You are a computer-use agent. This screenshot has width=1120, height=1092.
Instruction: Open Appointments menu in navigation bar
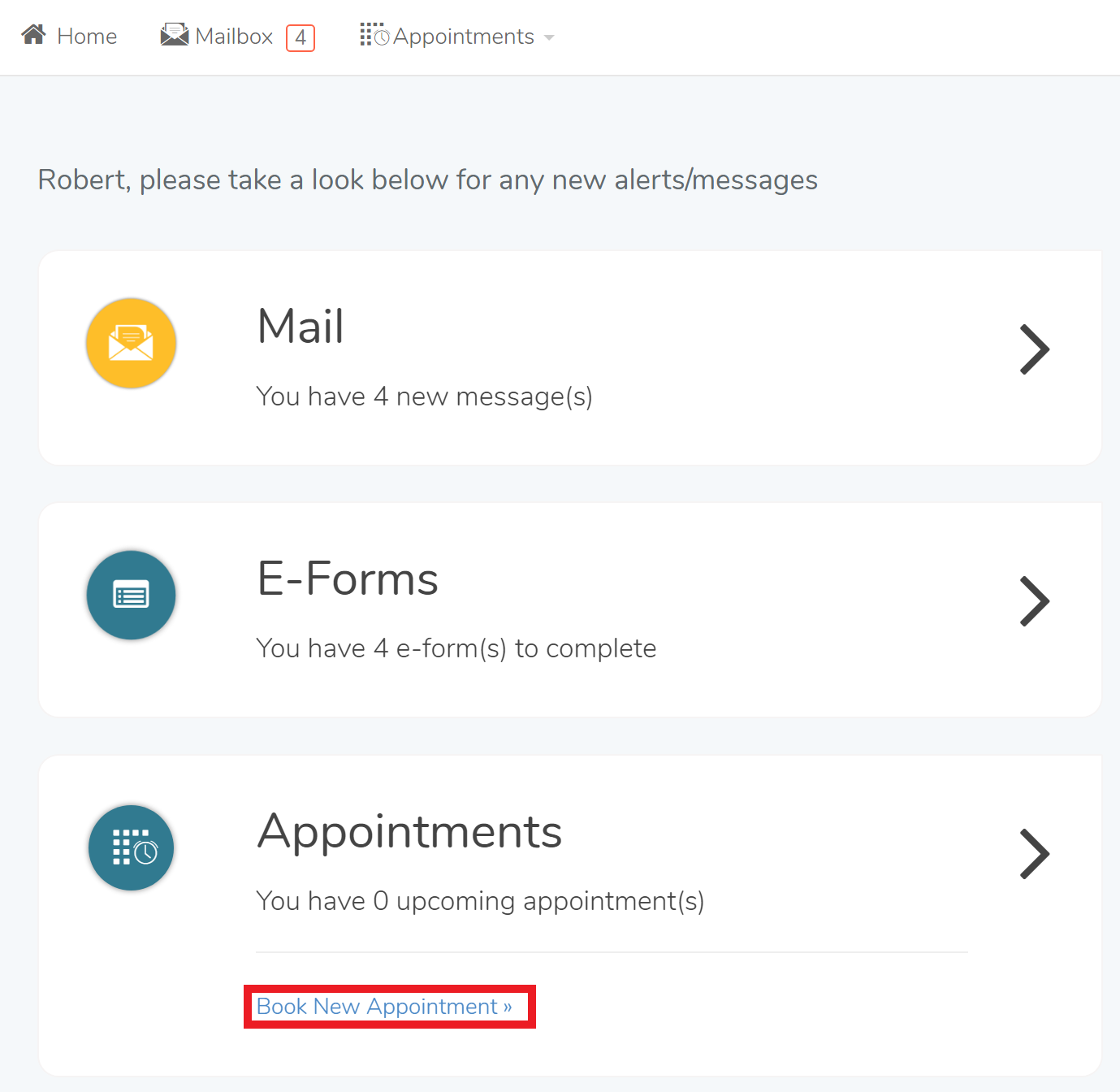pyautogui.click(x=463, y=37)
